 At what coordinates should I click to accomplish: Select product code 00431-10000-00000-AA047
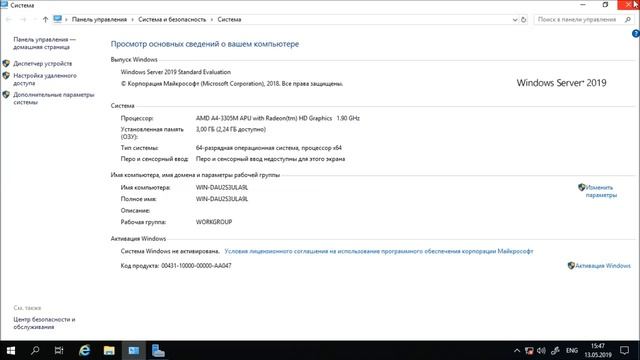pos(196,266)
